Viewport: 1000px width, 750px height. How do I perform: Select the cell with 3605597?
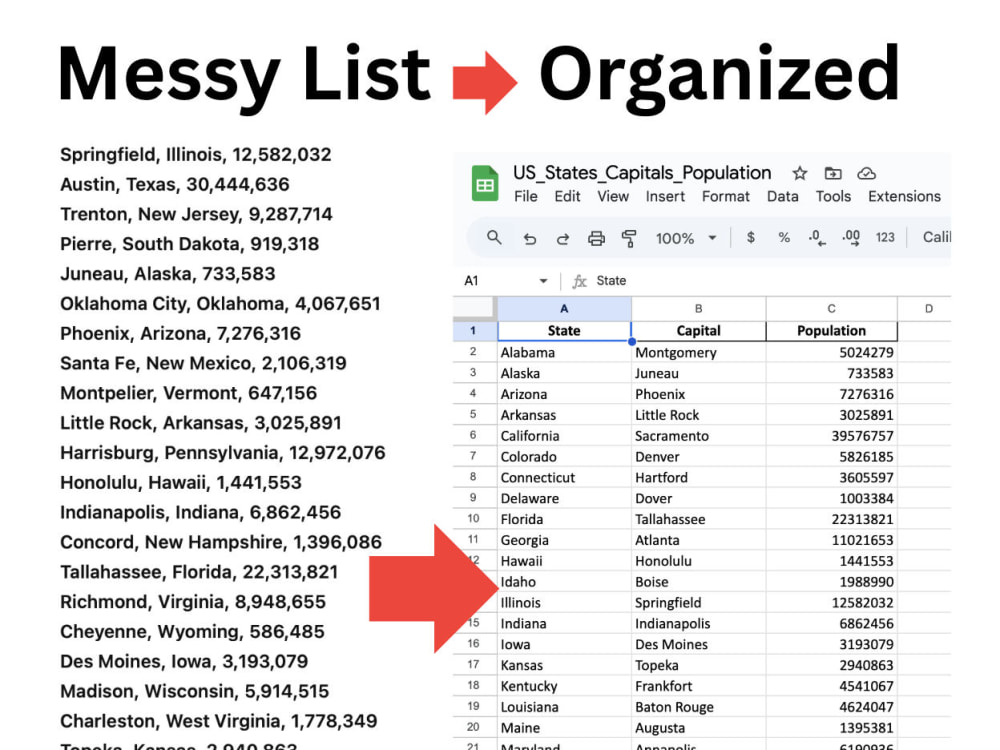point(832,478)
